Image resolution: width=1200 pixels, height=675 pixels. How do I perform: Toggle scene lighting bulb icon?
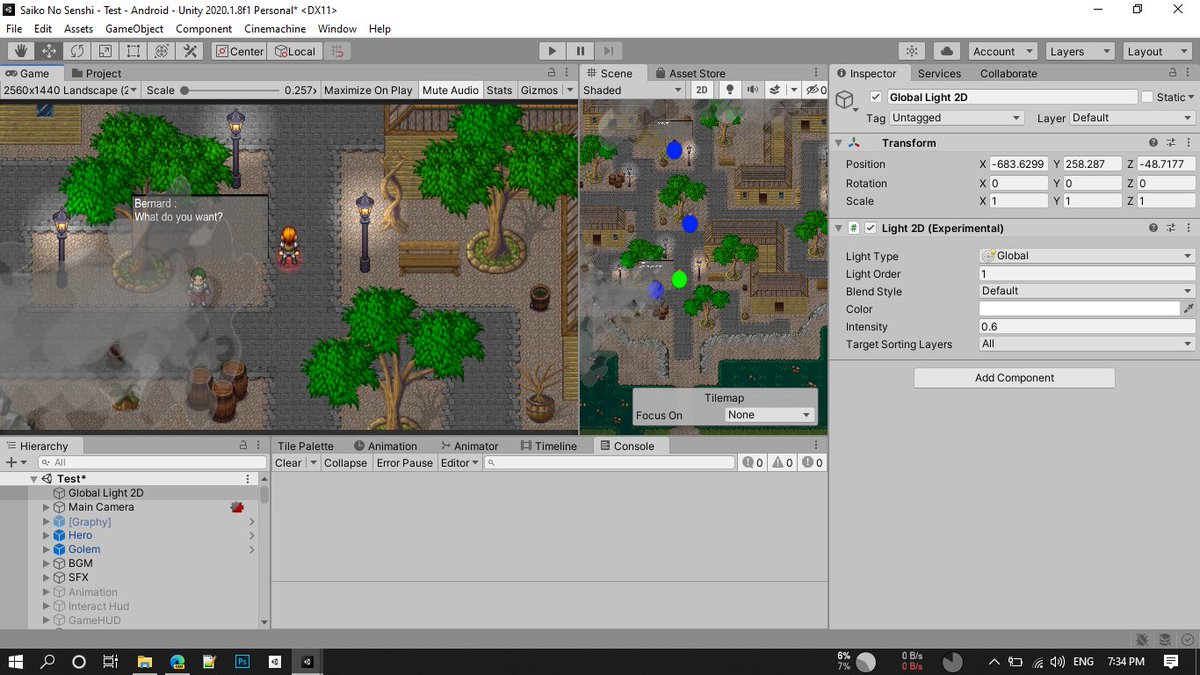coord(730,90)
